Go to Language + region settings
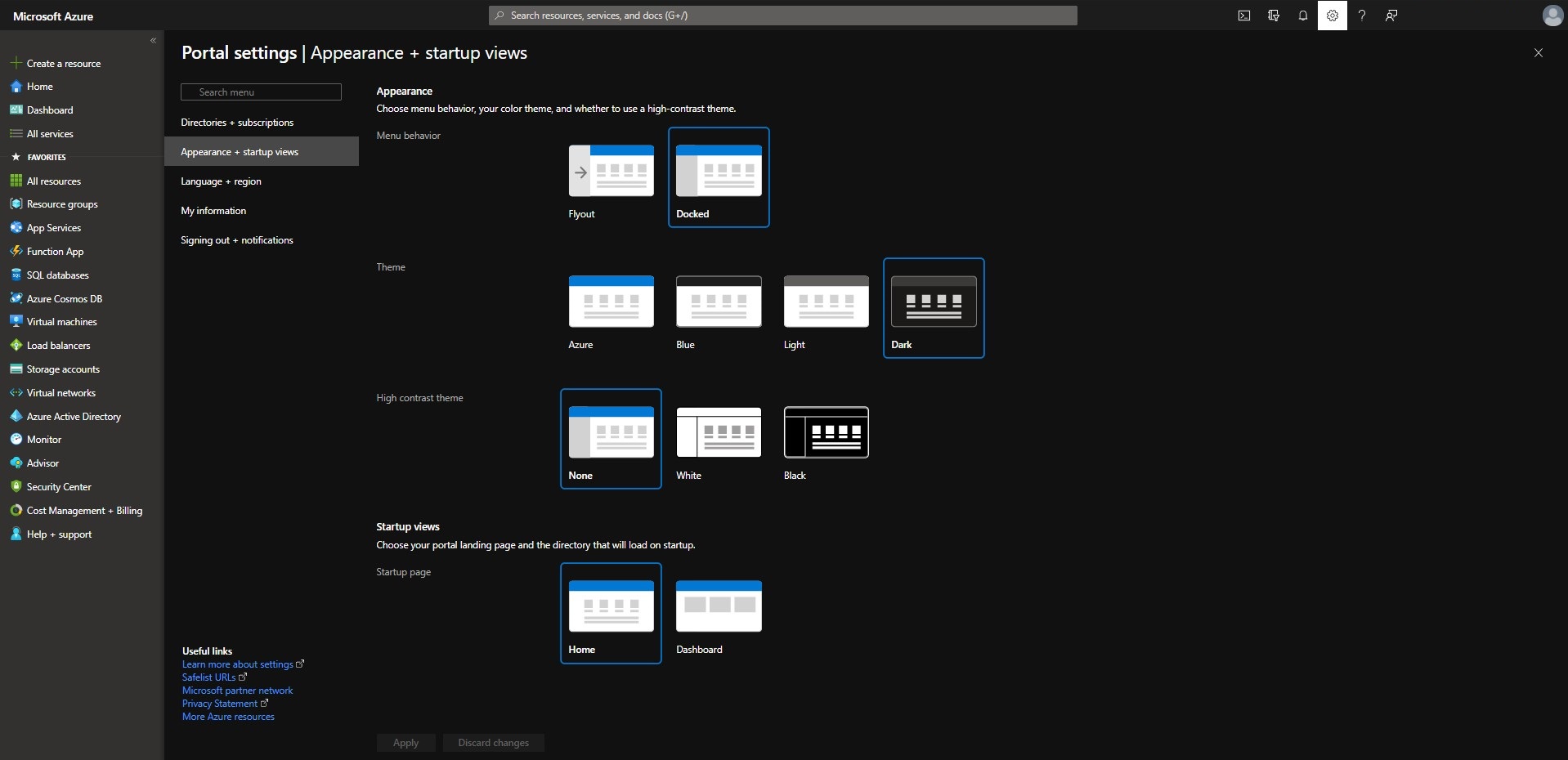1568x760 pixels. pyautogui.click(x=221, y=181)
